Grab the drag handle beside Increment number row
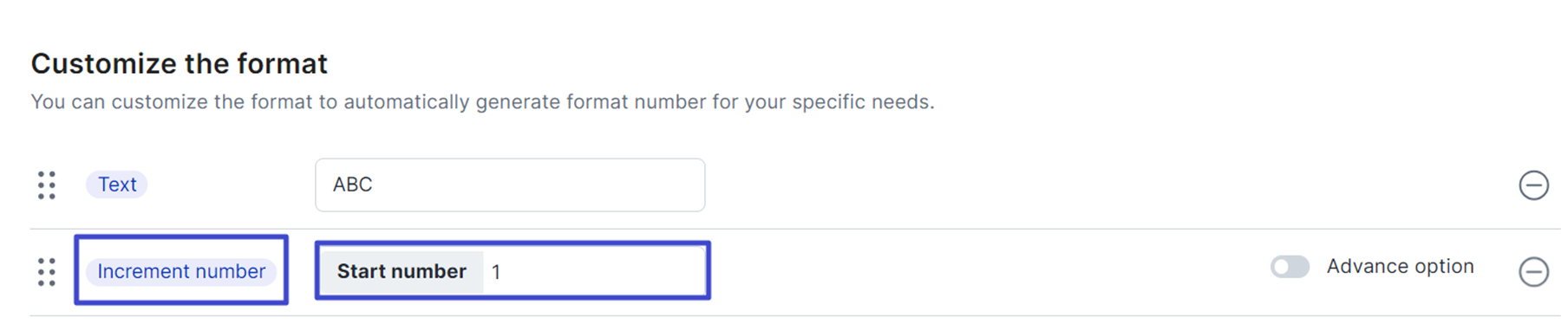 (47, 271)
